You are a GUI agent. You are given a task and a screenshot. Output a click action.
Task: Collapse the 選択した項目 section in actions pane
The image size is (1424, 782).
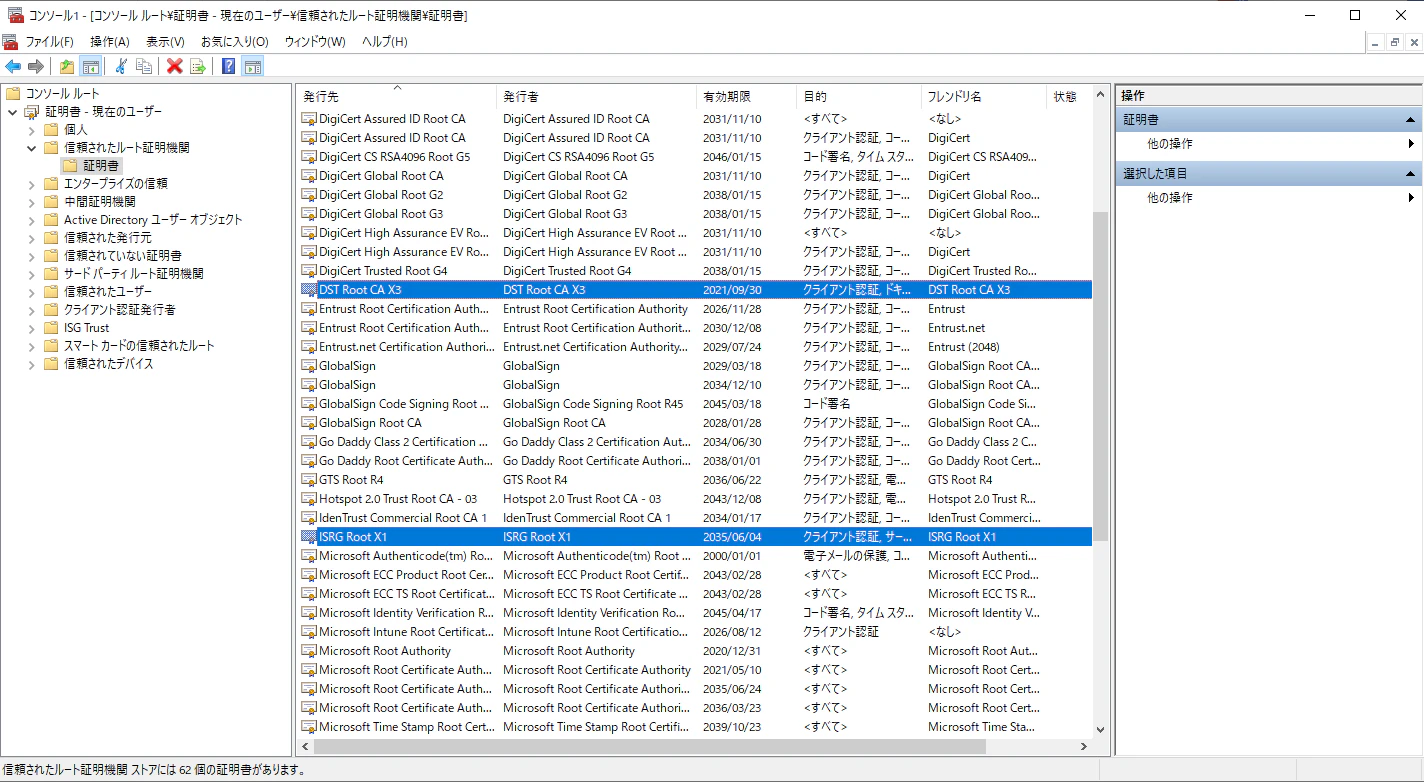(x=1412, y=173)
